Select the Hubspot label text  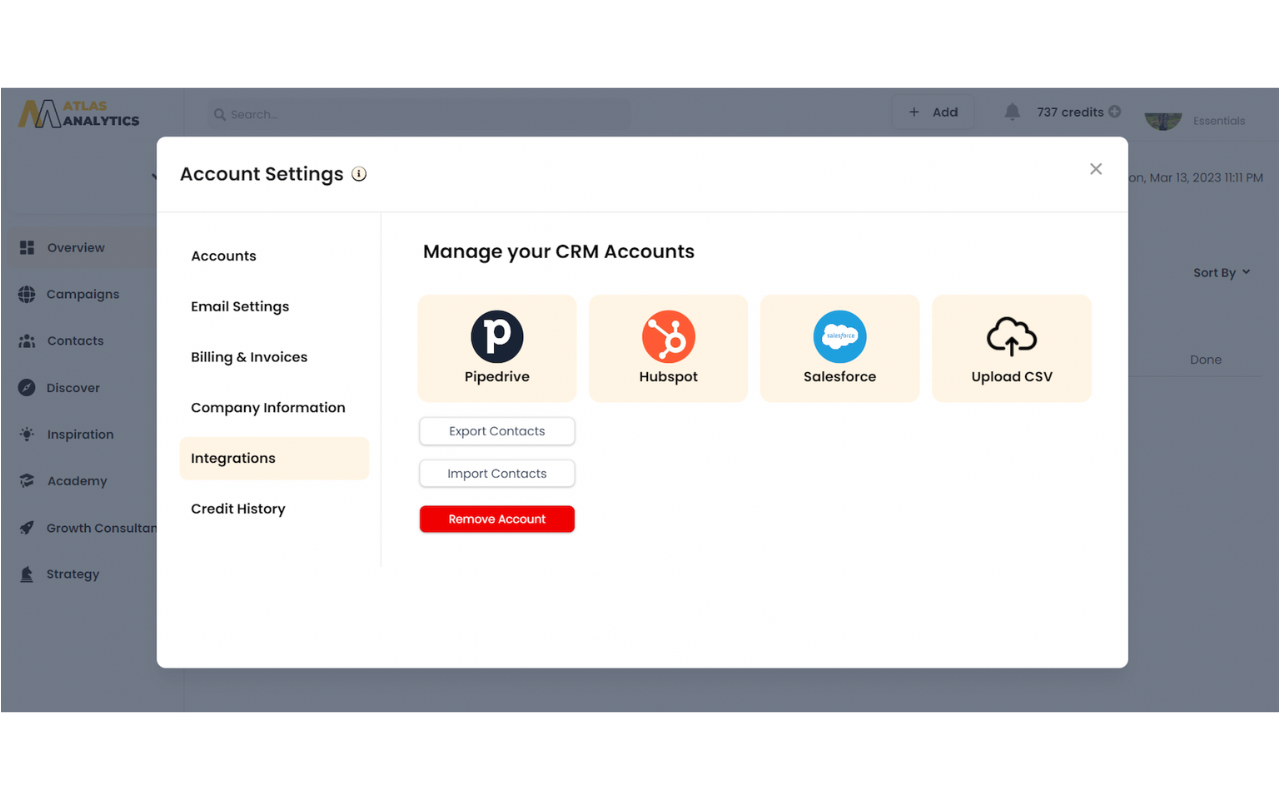[668, 377]
